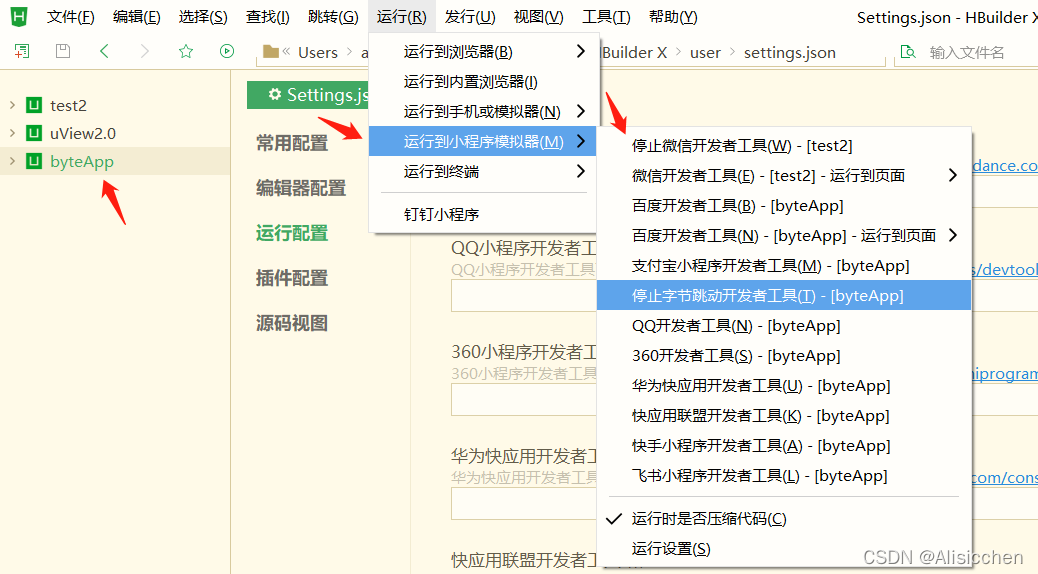Click the folder icon in breadcrumb
This screenshot has width=1038, height=574.
point(270,52)
